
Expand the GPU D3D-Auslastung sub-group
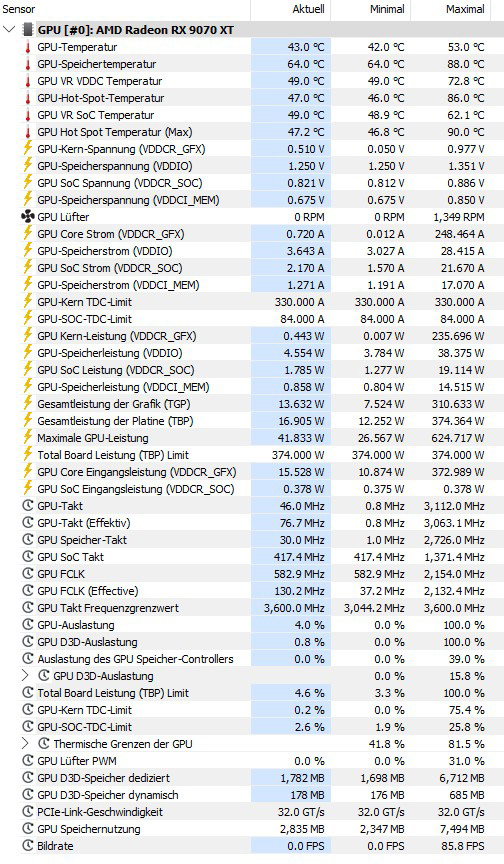coord(25,676)
